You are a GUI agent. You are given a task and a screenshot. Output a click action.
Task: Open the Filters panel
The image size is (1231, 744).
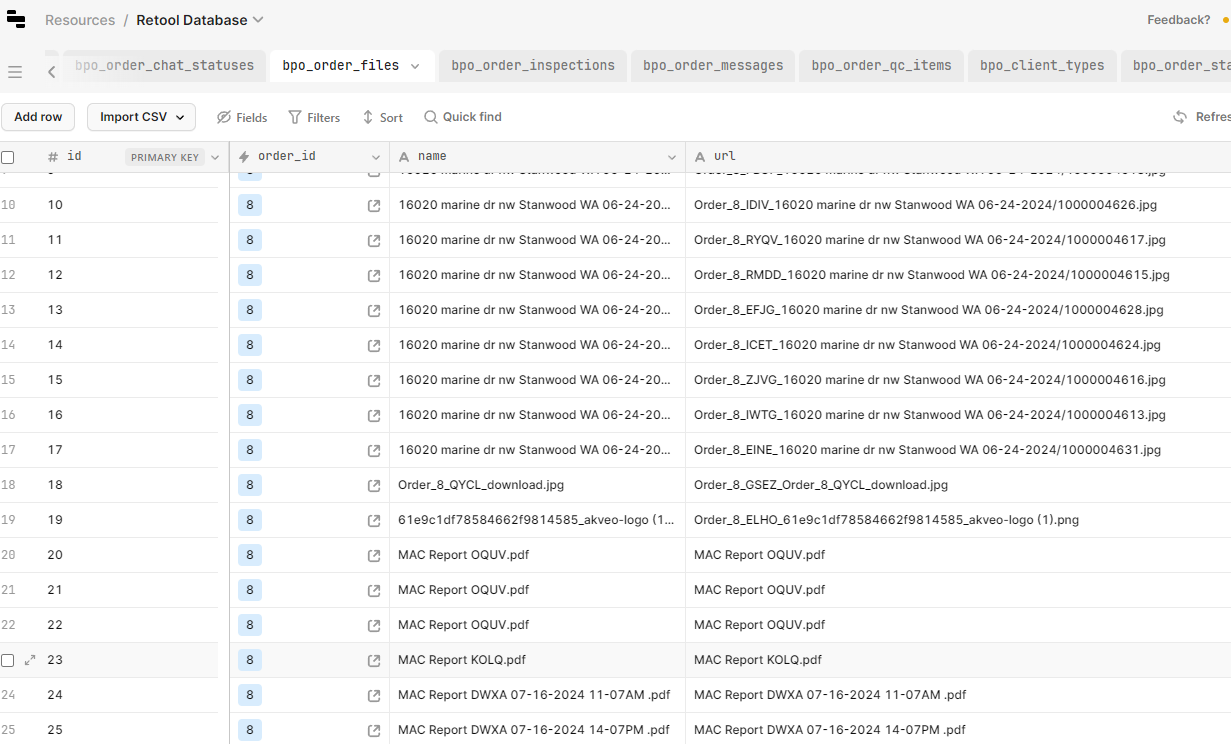[314, 117]
